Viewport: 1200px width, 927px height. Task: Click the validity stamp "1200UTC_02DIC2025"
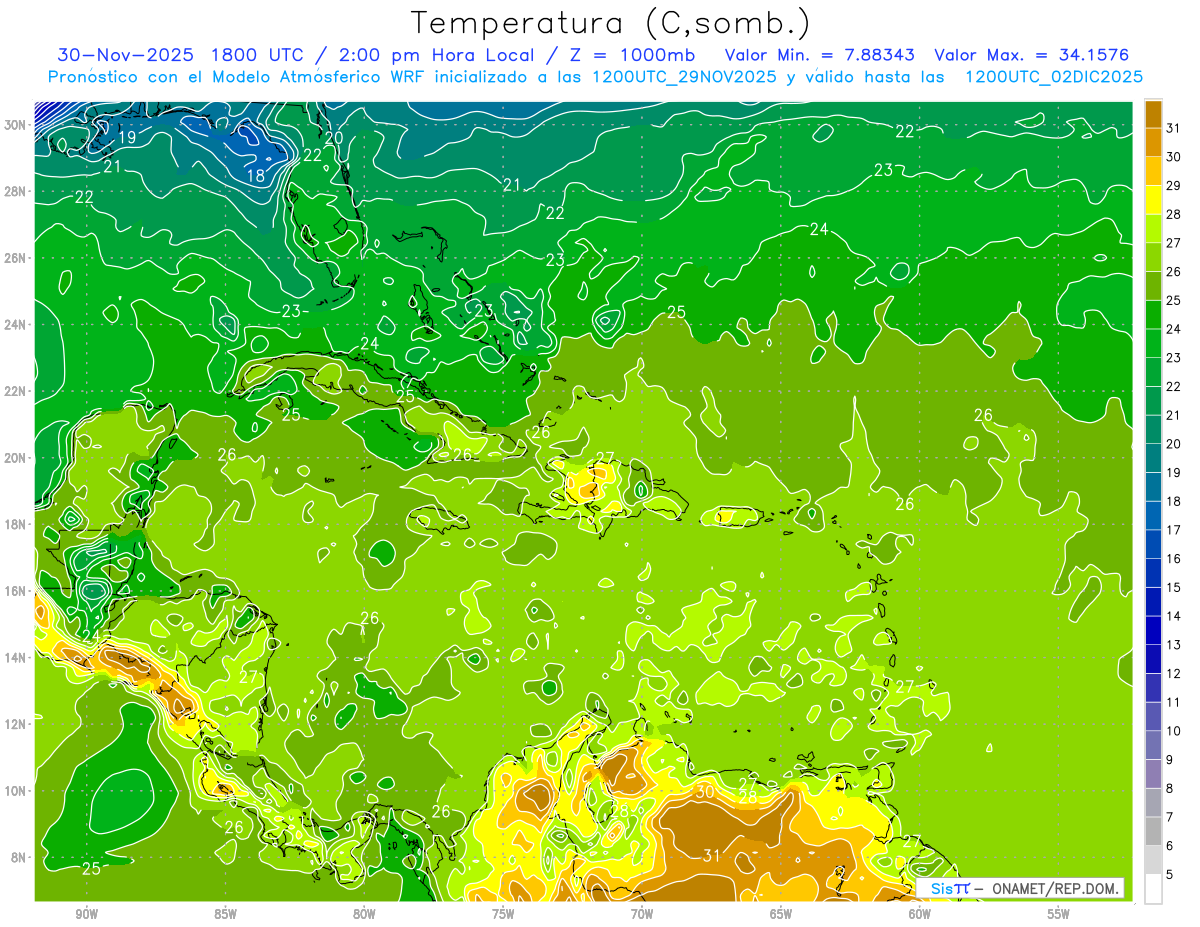1054,77
